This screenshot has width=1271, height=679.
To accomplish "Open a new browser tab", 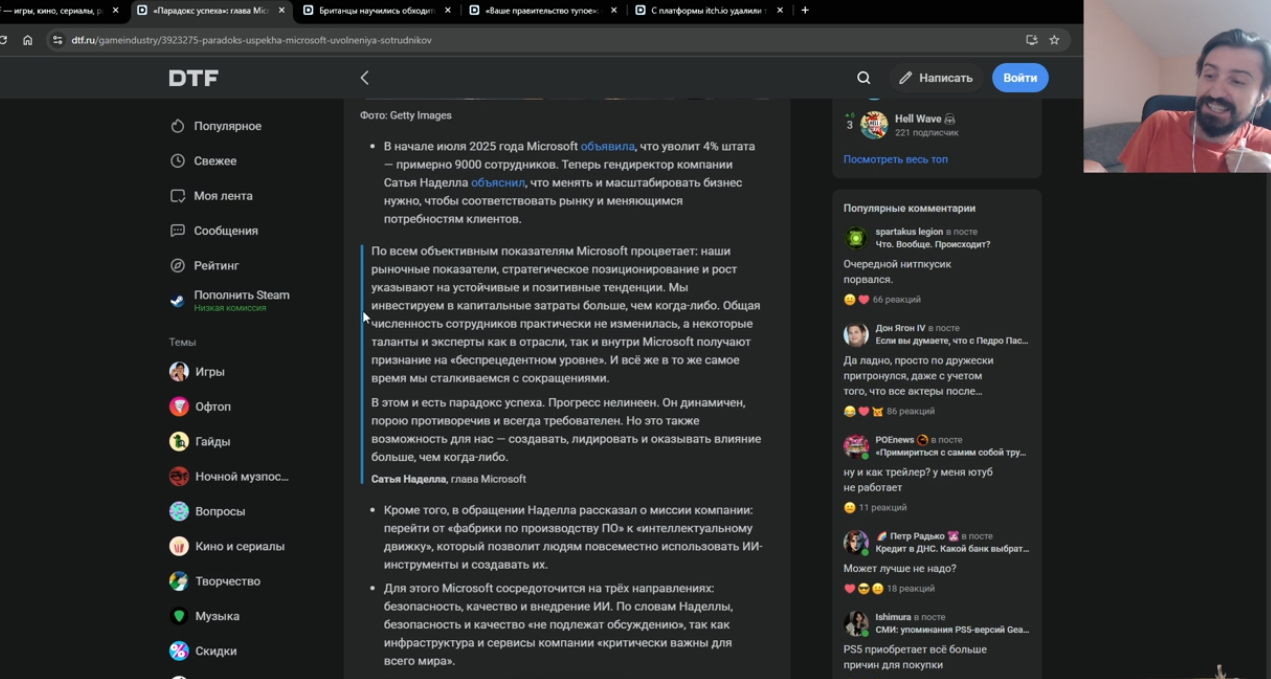I will [x=805, y=10].
